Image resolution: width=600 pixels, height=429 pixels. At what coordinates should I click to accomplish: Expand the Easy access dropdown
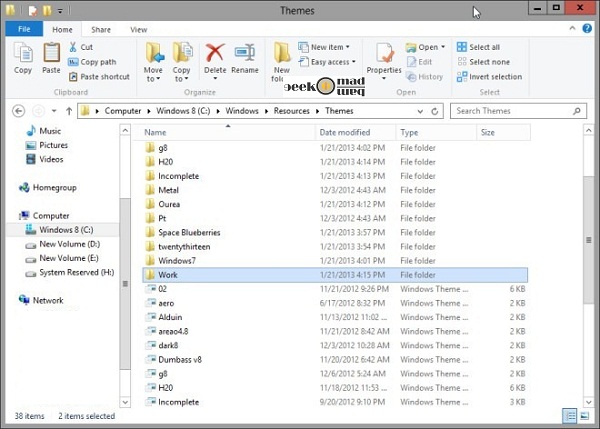coord(354,62)
